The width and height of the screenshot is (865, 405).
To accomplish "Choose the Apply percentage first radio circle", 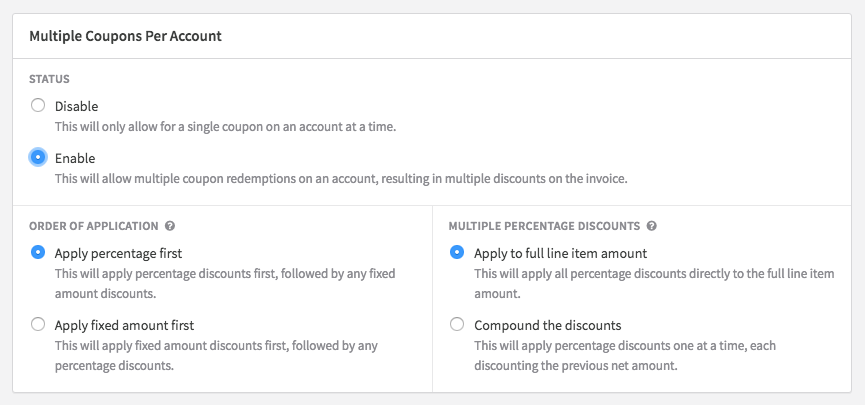I will coord(38,253).
